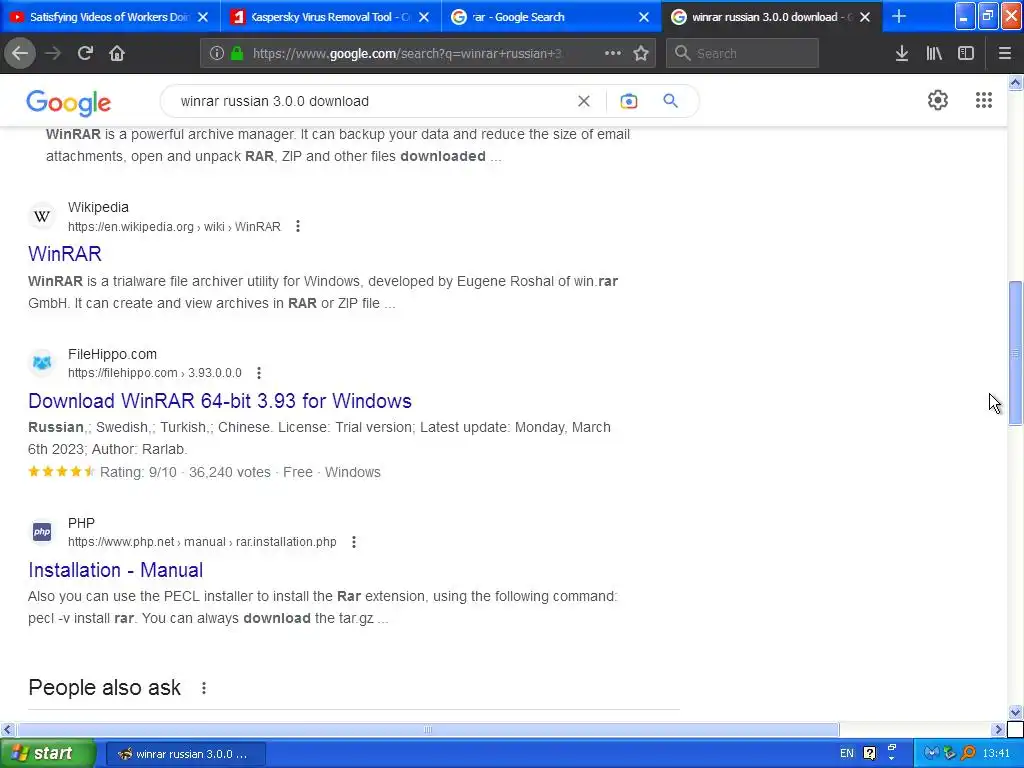Click the orange magnifier tray icon

point(968,754)
